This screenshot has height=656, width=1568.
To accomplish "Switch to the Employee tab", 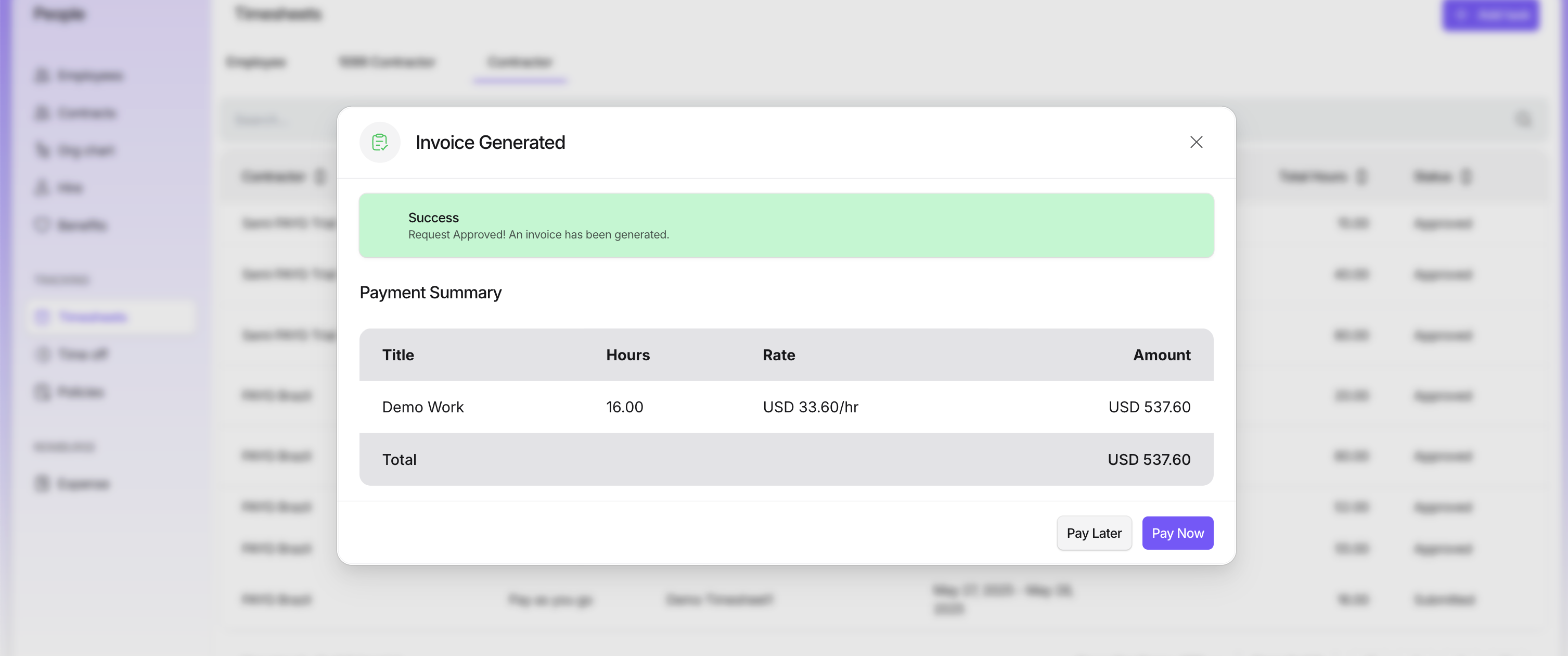I will coord(255,61).
